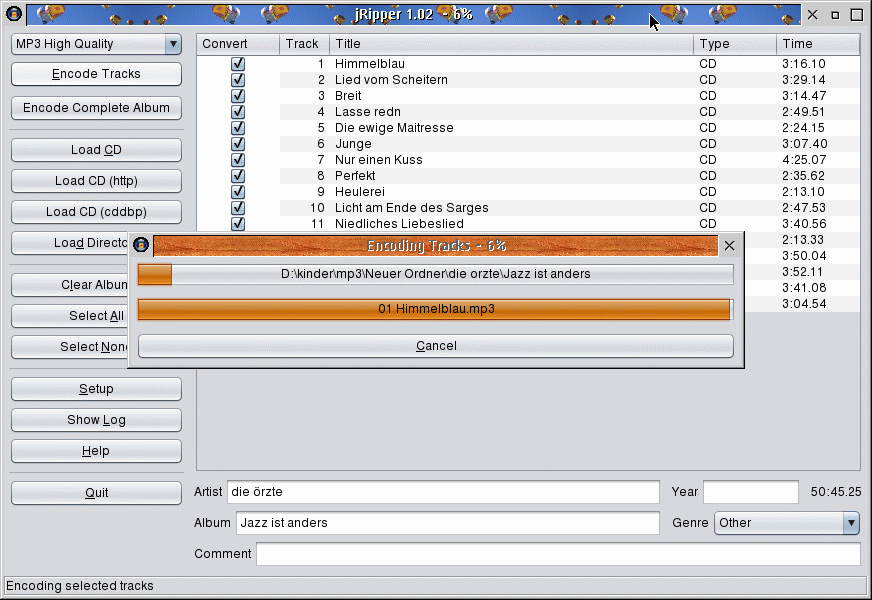Viewport: 872px width, 600px height.
Task: Uncheck Convert for Licht am Ende des Sarges
Action: pos(238,207)
